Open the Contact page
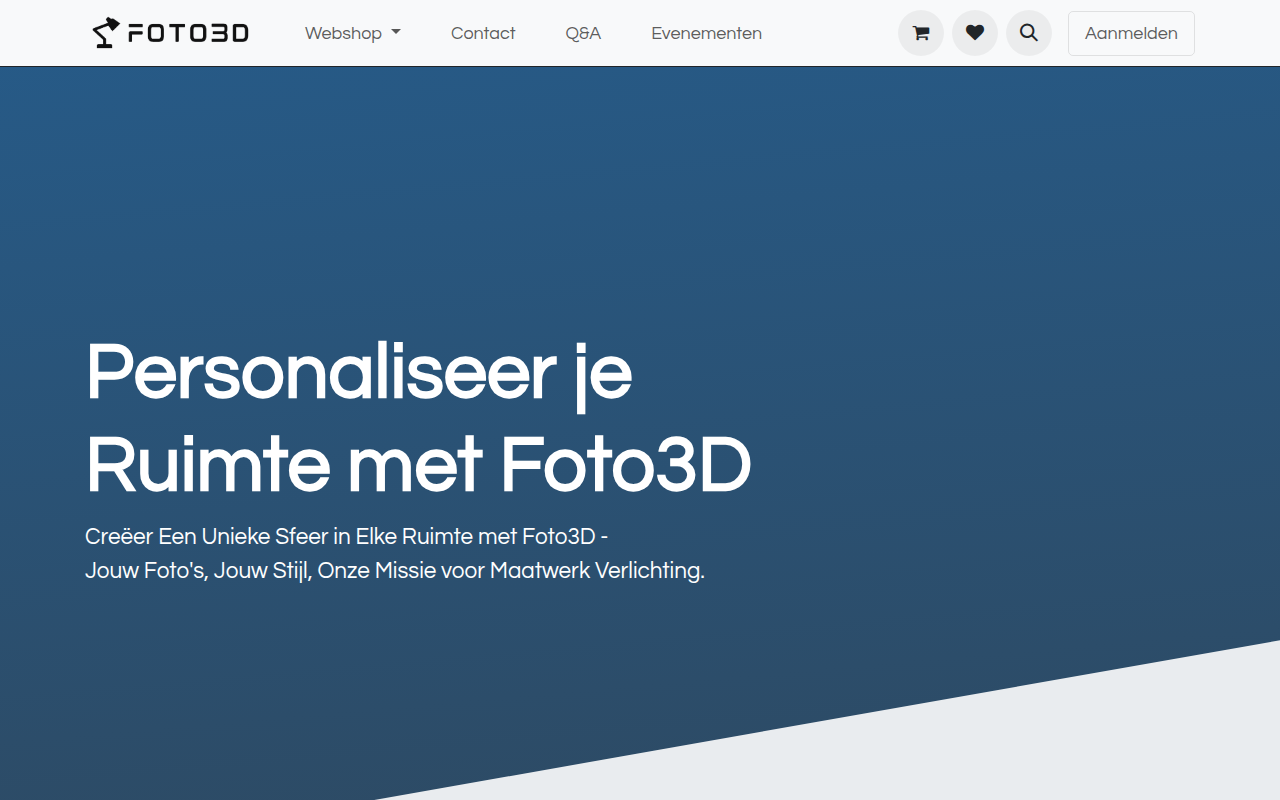Screen dimensions: 1280x800 coord(483,33)
